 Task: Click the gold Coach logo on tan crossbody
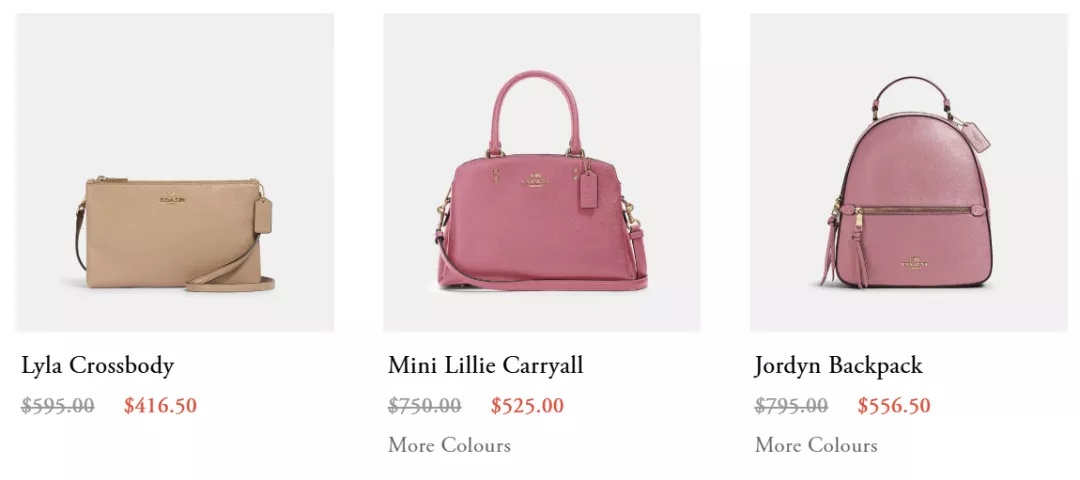tap(173, 198)
